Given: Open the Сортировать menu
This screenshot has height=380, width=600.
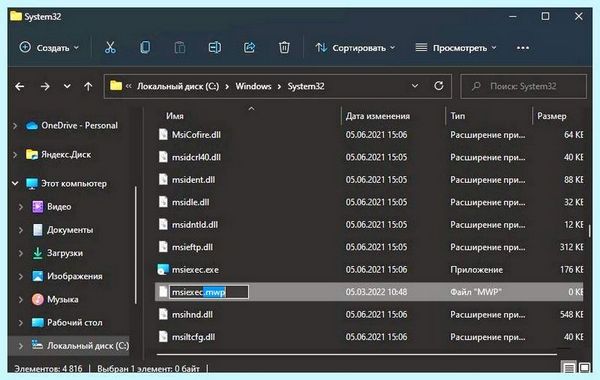Looking at the screenshot, I should pyautogui.click(x=355, y=48).
